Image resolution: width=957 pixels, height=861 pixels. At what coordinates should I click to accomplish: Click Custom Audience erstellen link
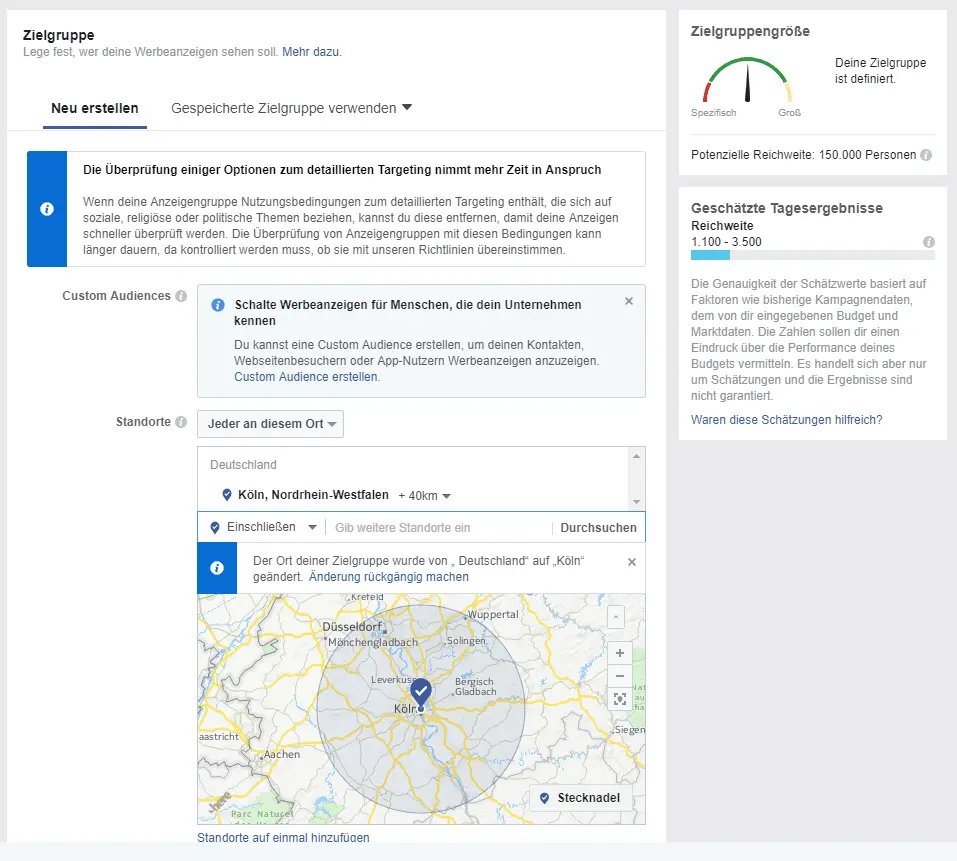[305, 377]
